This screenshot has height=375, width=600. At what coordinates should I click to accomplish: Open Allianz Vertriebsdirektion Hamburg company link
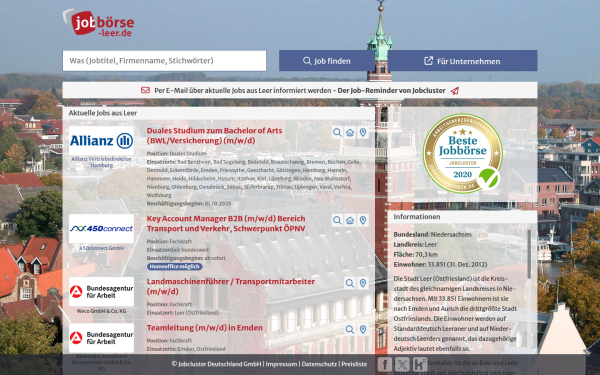101,162
